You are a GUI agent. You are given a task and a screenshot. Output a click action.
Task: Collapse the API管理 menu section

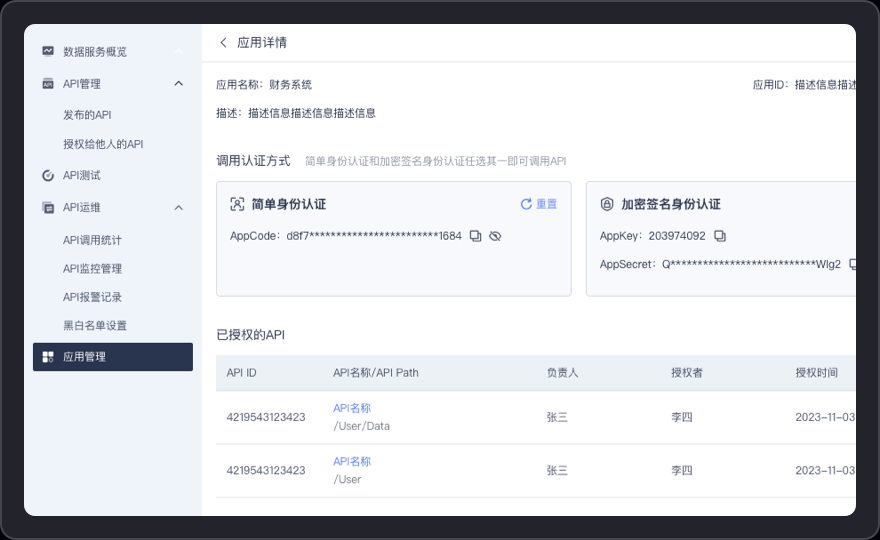pos(178,84)
